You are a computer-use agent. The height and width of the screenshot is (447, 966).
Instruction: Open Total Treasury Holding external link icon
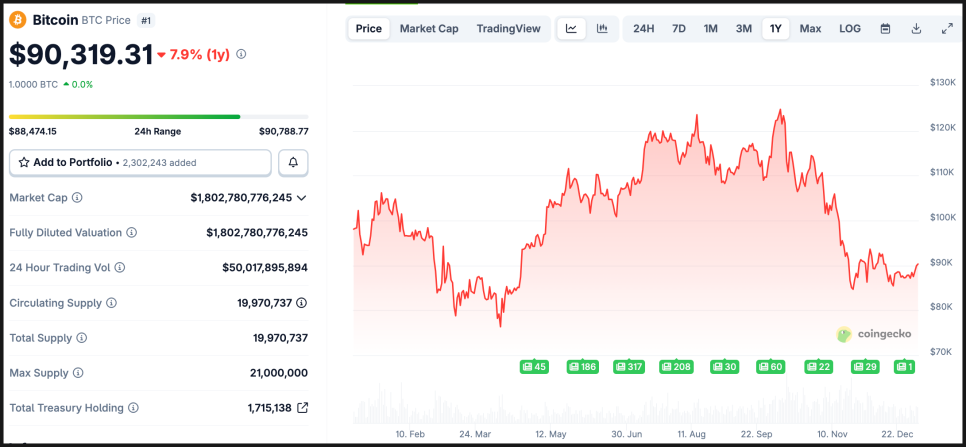click(303, 408)
